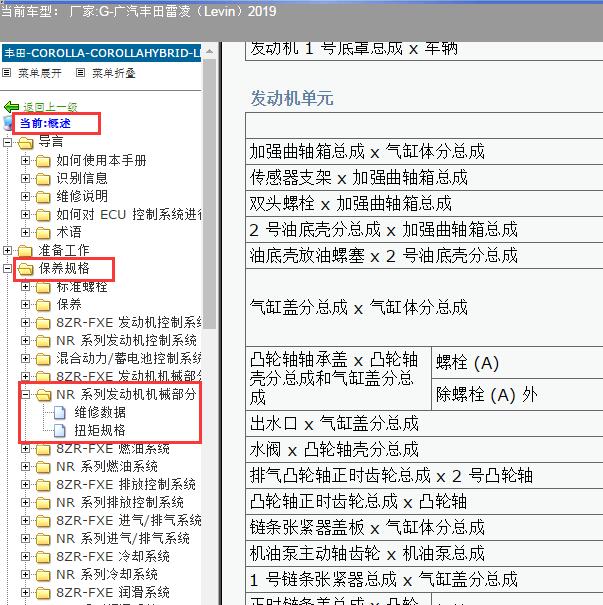Click the 菜单展开 expand-all icon
The height and width of the screenshot is (605, 603).
(7, 73)
